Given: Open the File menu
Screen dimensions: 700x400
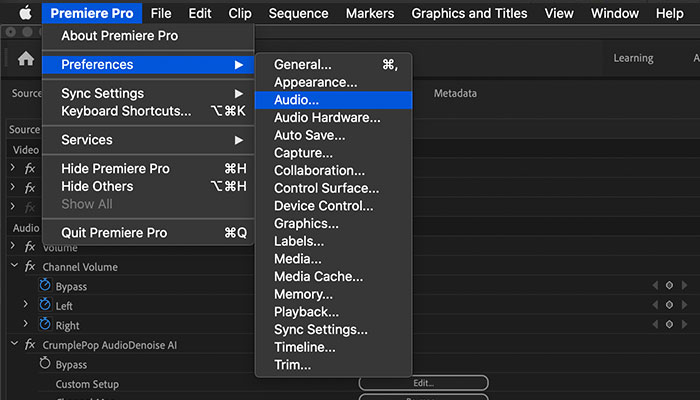Looking at the screenshot, I should (161, 13).
